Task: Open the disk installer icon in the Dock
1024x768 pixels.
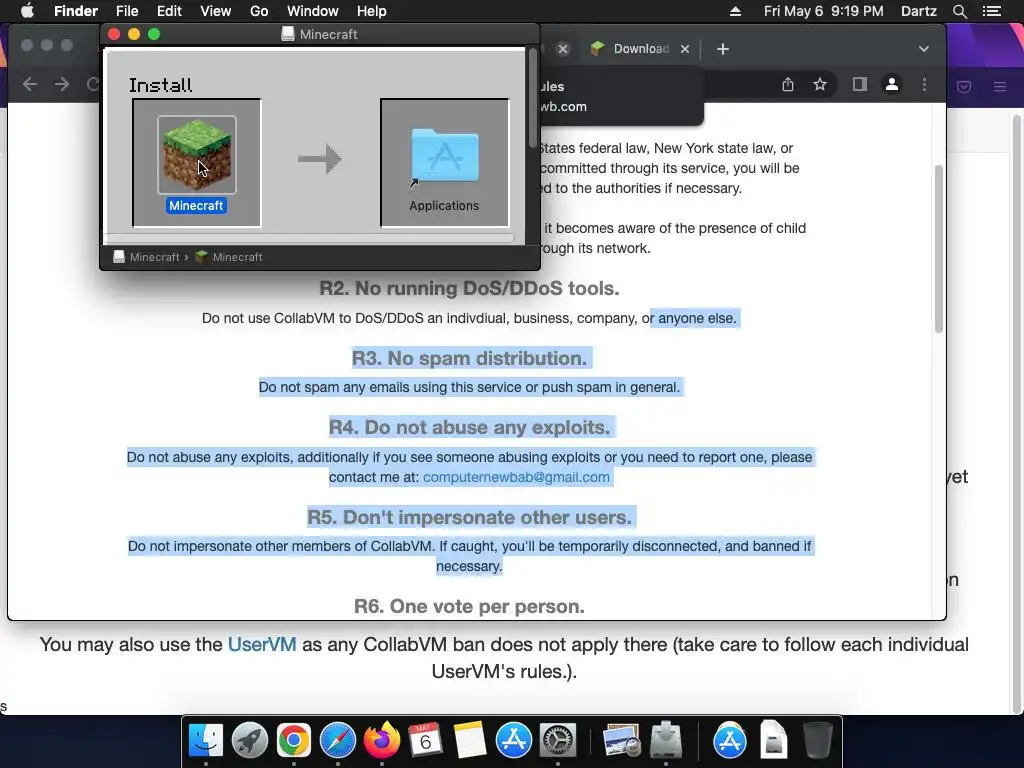Action: point(665,741)
